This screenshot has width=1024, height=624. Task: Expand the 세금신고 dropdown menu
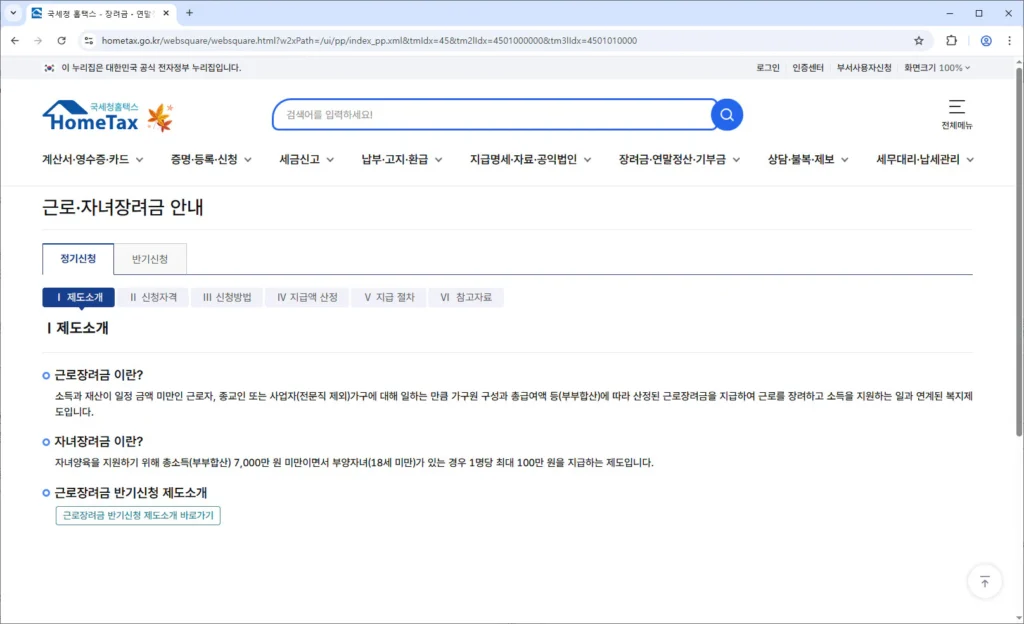pos(306,159)
